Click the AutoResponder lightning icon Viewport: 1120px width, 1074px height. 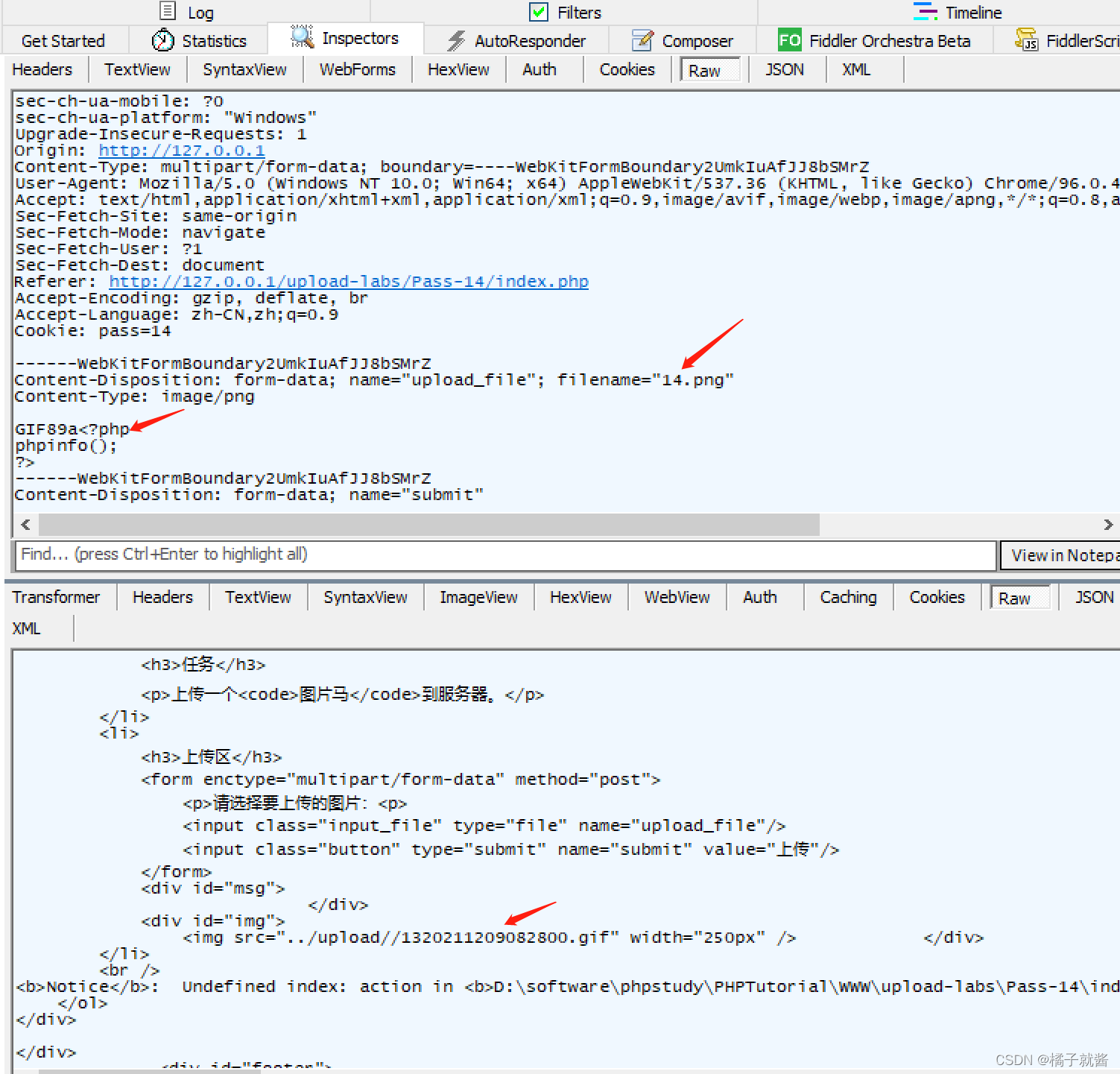tap(456, 40)
